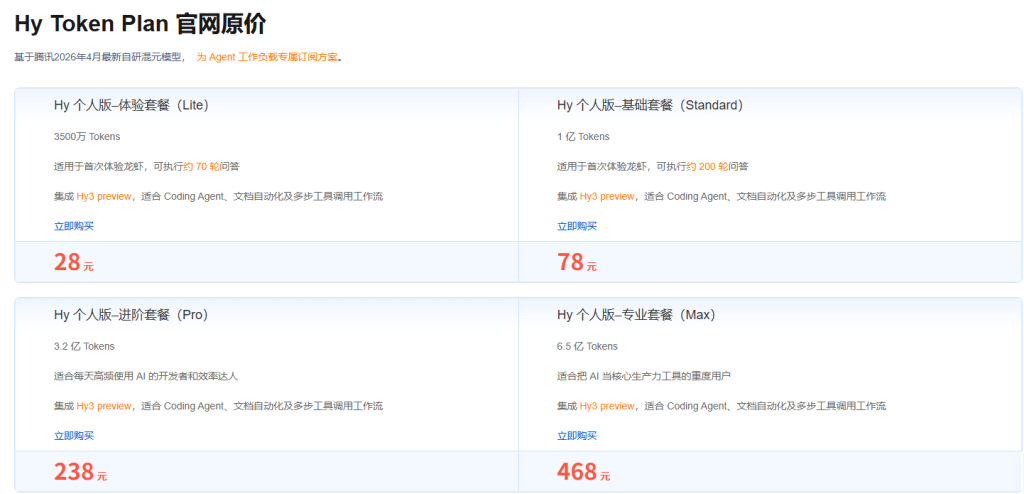Click the "468 元" price
Viewport: 1024px width, 494px height.
tap(584, 472)
